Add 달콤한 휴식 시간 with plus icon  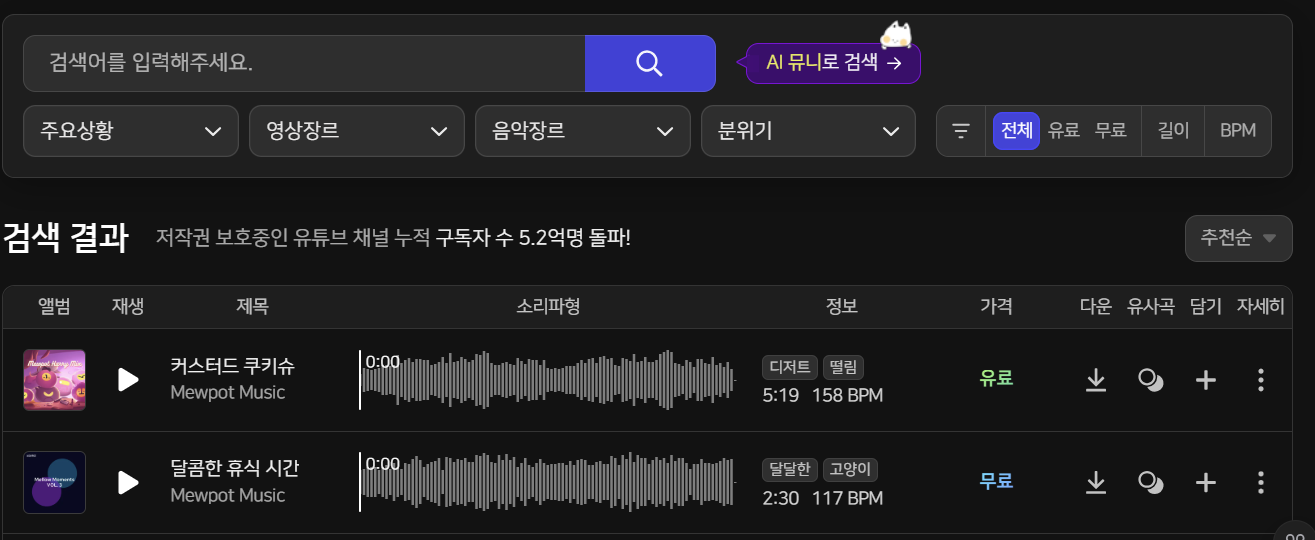pyautogui.click(x=1206, y=483)
